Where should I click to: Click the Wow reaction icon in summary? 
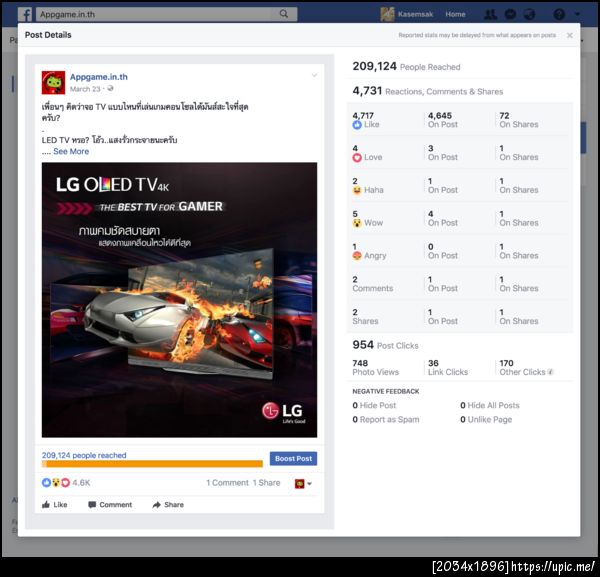56,483
